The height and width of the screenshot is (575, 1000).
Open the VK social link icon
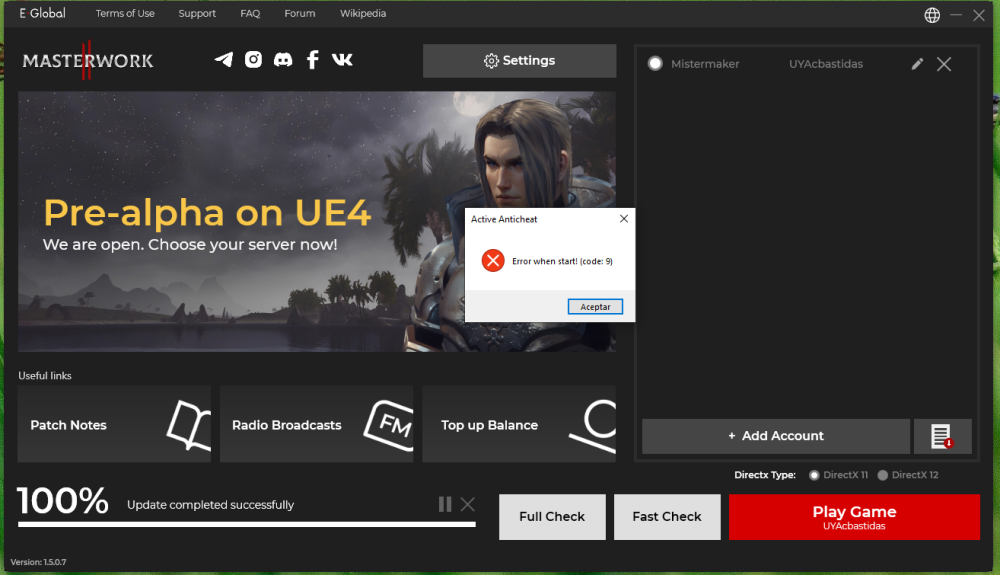pos(342,60)
